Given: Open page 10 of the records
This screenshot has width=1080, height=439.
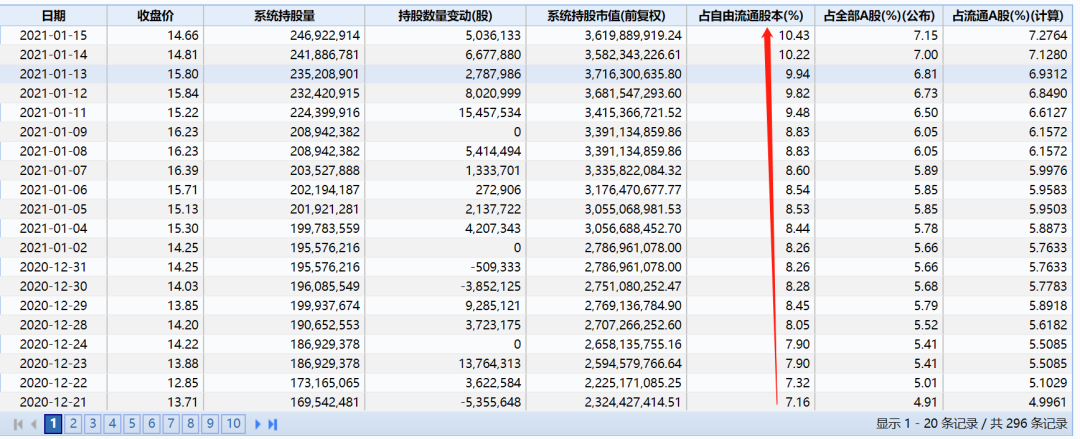Looking at the screenshot, I should (233, 424).
